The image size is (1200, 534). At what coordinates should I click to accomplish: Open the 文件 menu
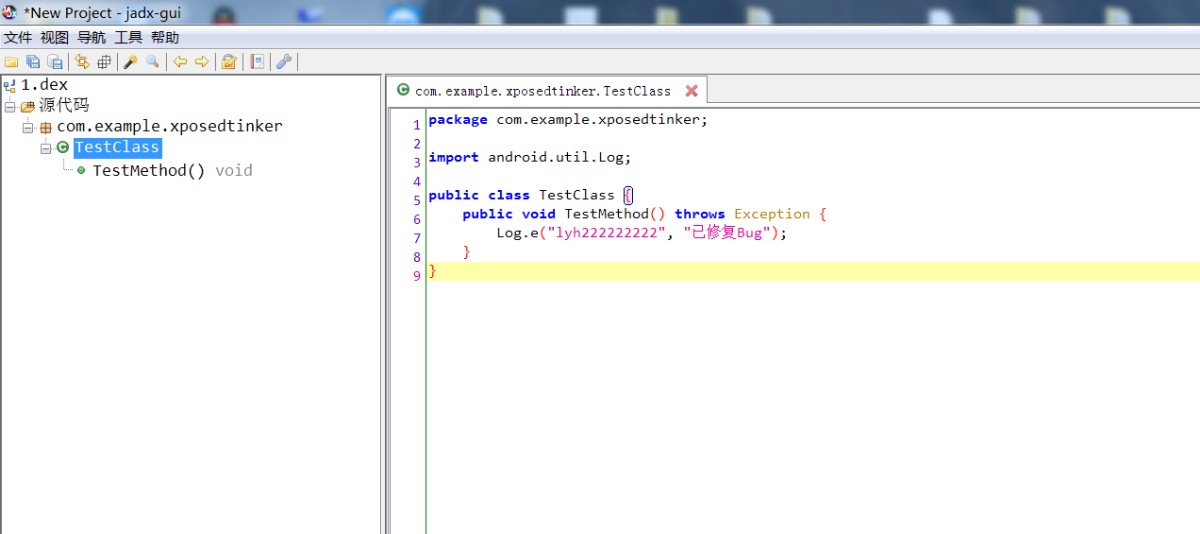pos(18,37)
